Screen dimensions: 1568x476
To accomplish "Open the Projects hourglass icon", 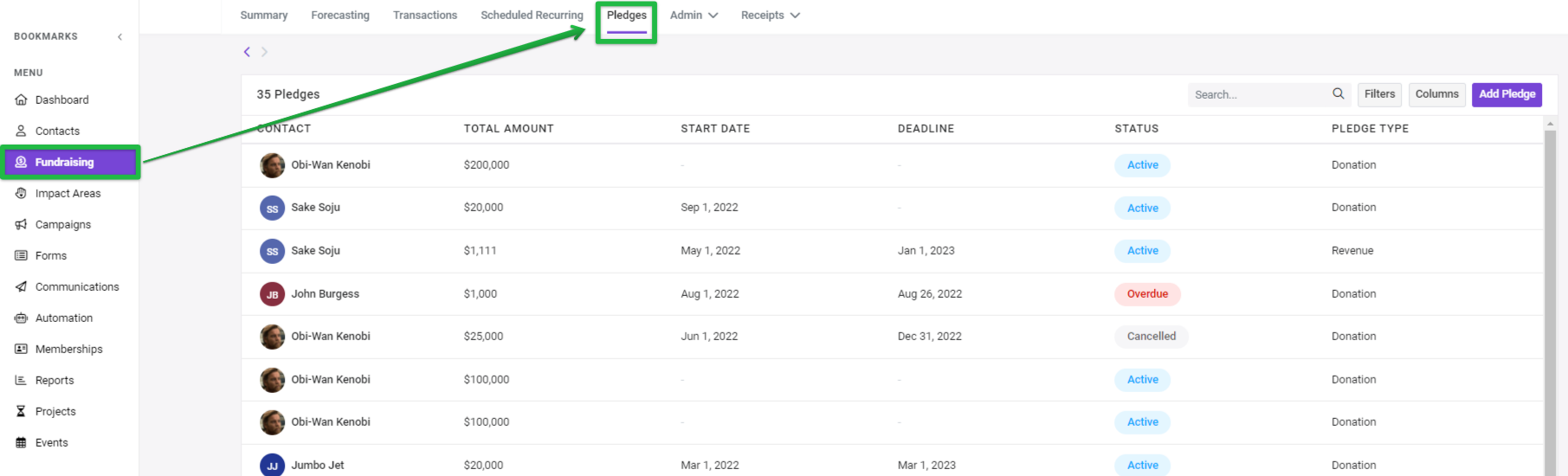I will (21, 411).
